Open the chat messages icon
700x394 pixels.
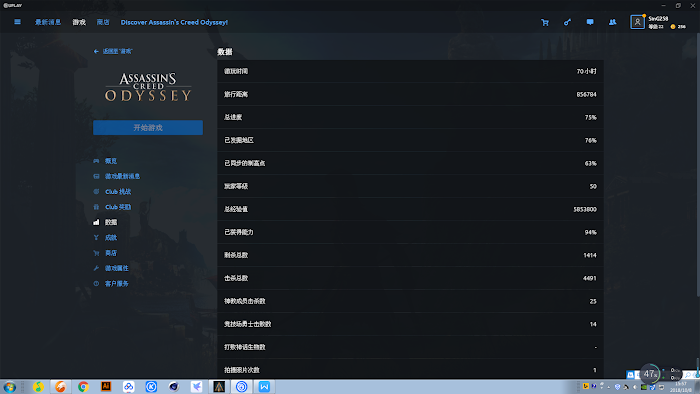(x=590, y=22)
